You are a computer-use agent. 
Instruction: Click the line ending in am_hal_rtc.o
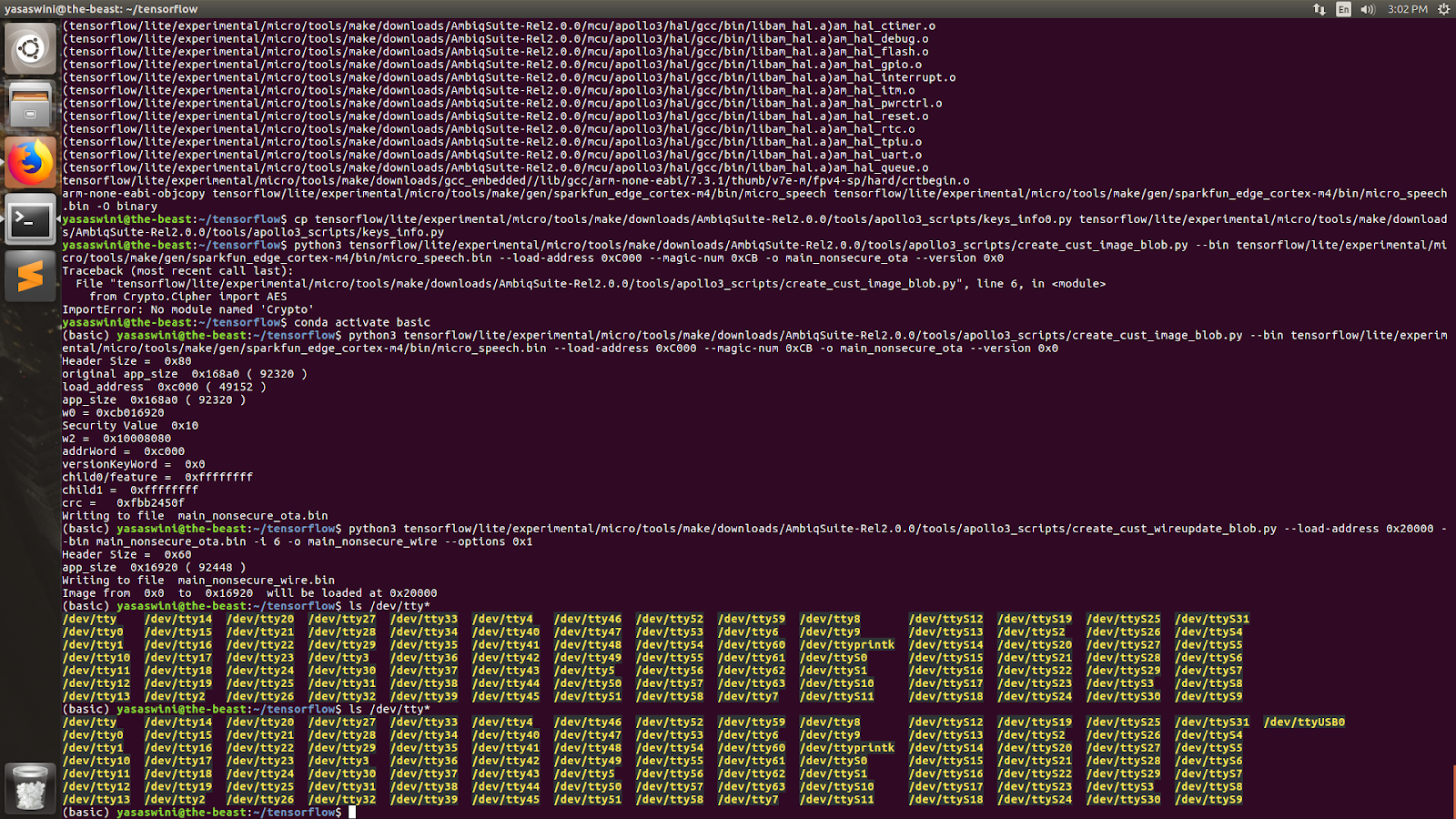point(489,129)
